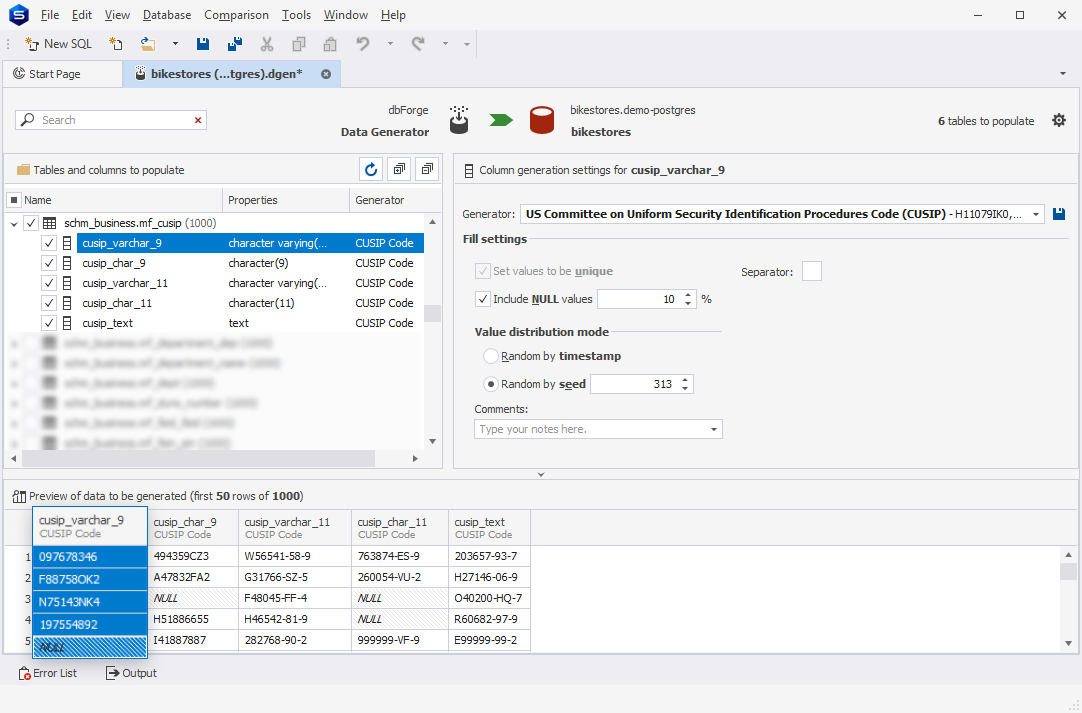This screenshot has height=713, width=1082.
Task: Open the File menu
Action: click(x=50, y=14)
